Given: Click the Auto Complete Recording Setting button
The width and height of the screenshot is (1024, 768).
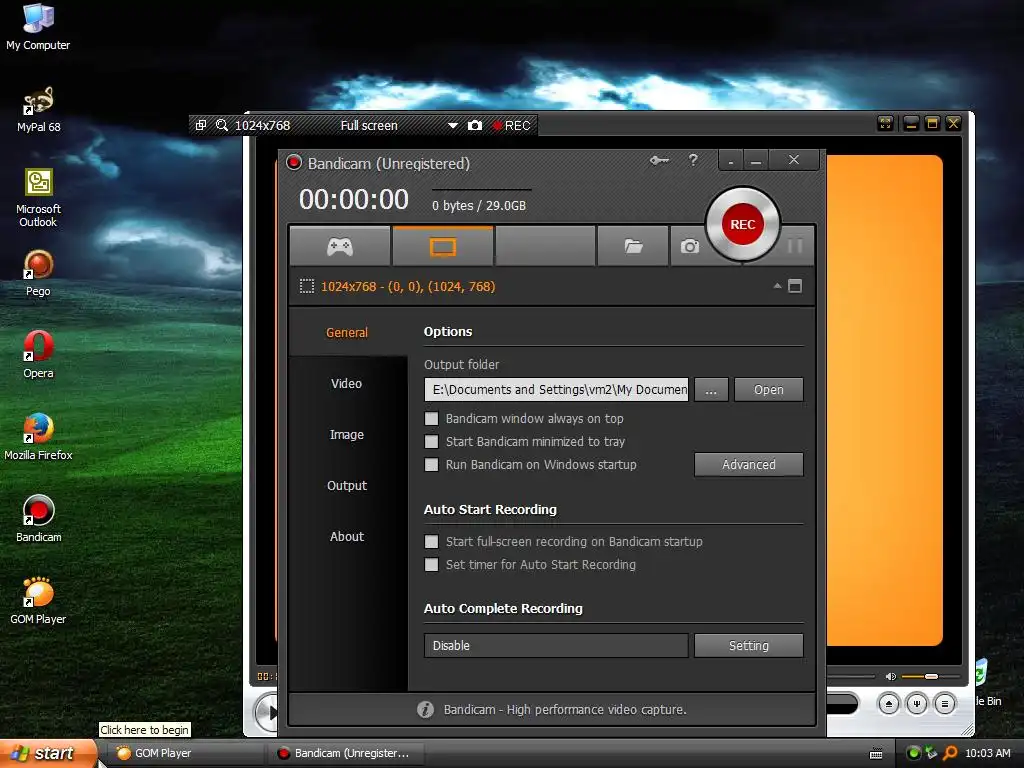Looking at the screenshot, I should (x=748, y=645).
